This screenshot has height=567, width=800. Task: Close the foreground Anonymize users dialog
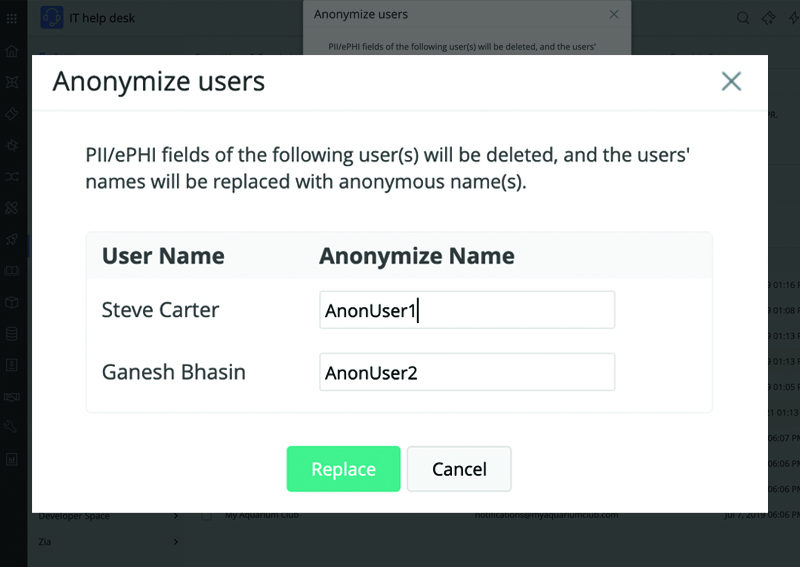tap(731, 82)
